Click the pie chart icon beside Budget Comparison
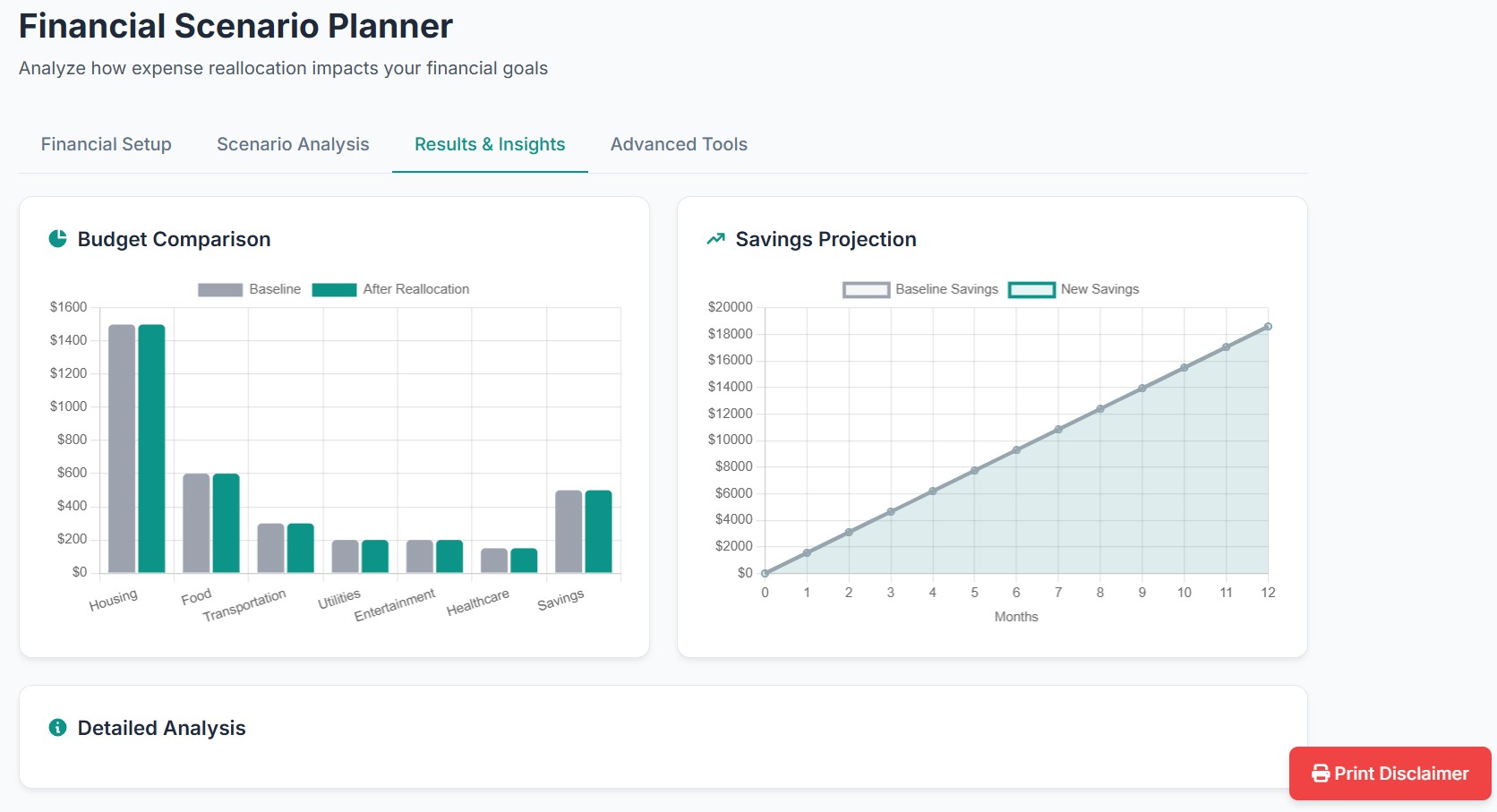 click(x=57, y=239)
